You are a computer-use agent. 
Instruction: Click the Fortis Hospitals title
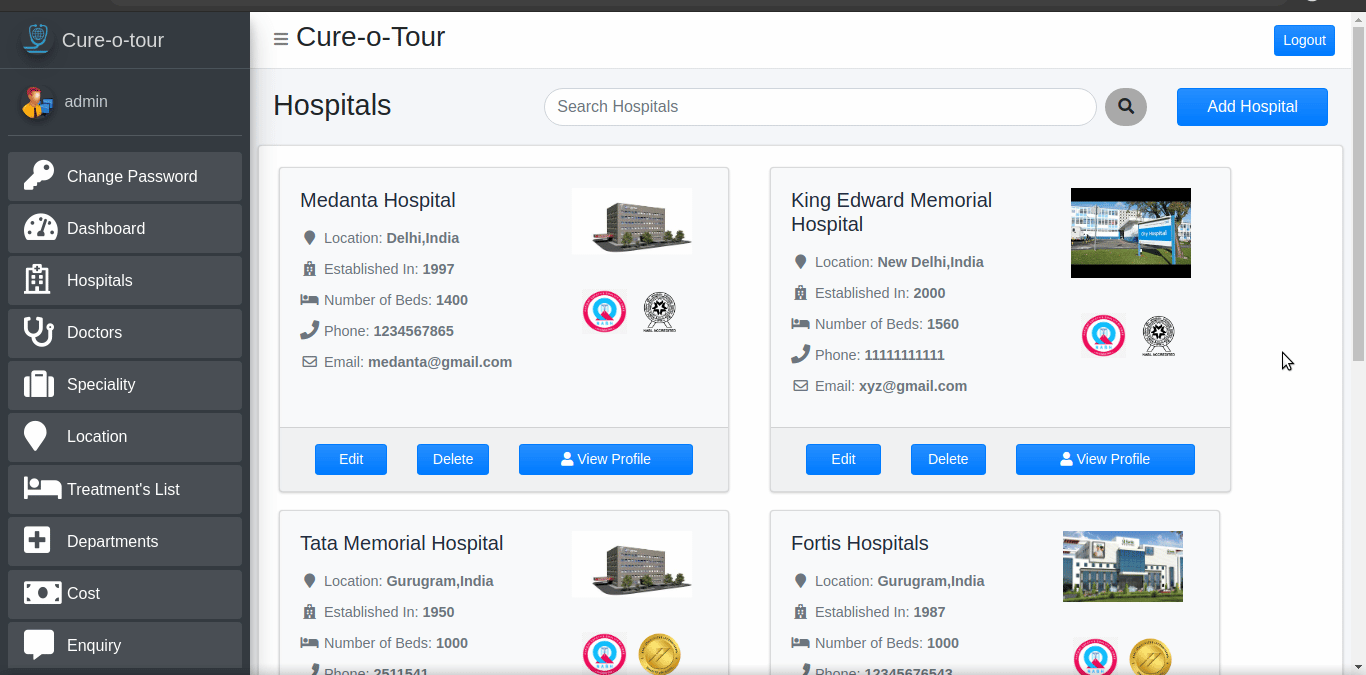860,543
